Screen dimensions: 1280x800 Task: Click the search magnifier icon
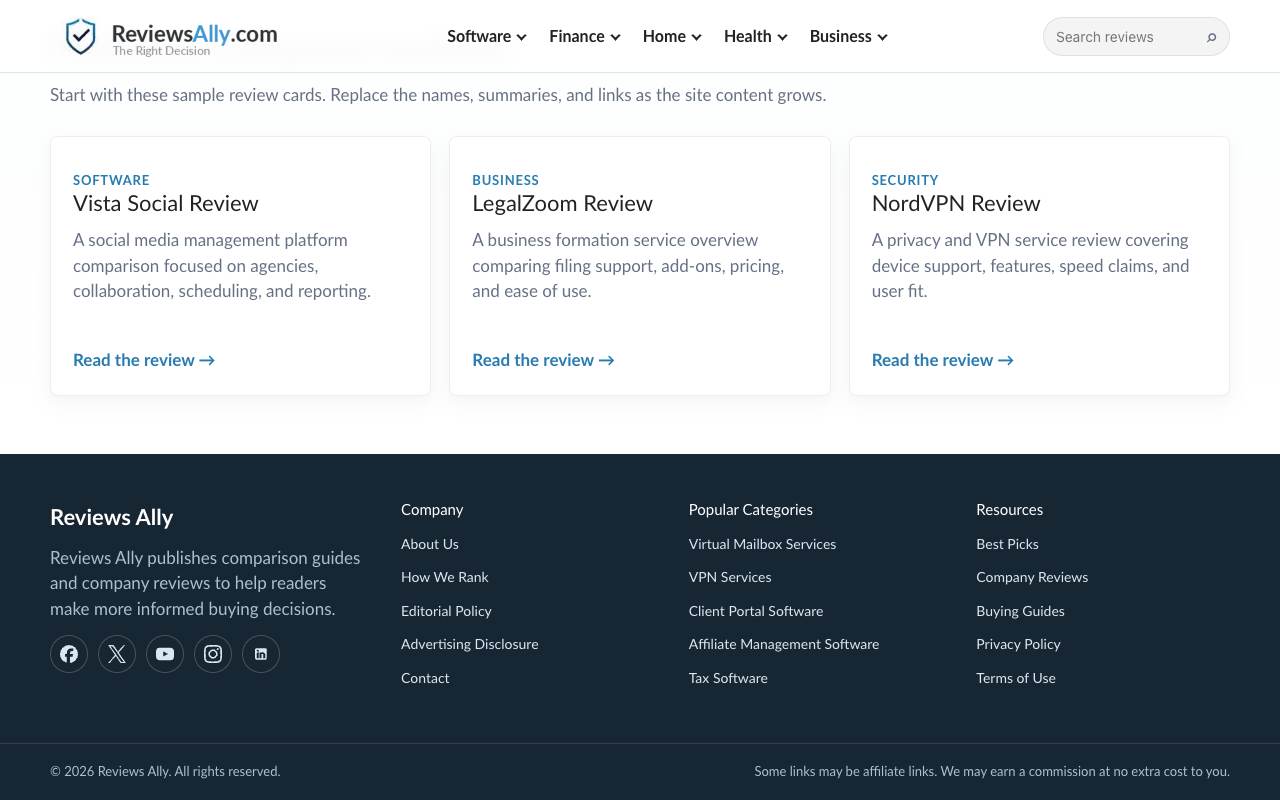pyautogui.click(x=1211, y=37)
